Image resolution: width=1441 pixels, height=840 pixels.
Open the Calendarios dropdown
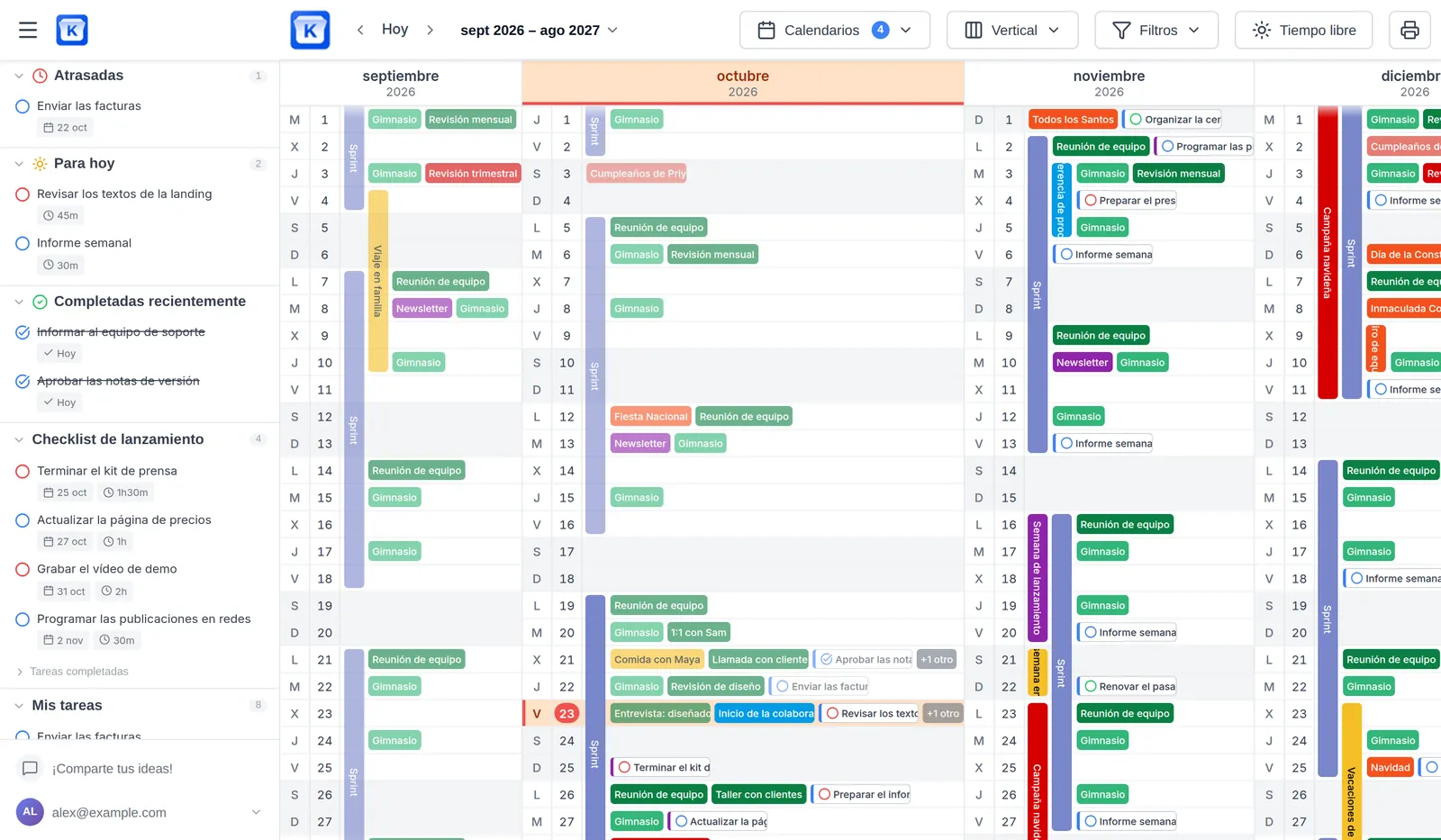(834, 30)
